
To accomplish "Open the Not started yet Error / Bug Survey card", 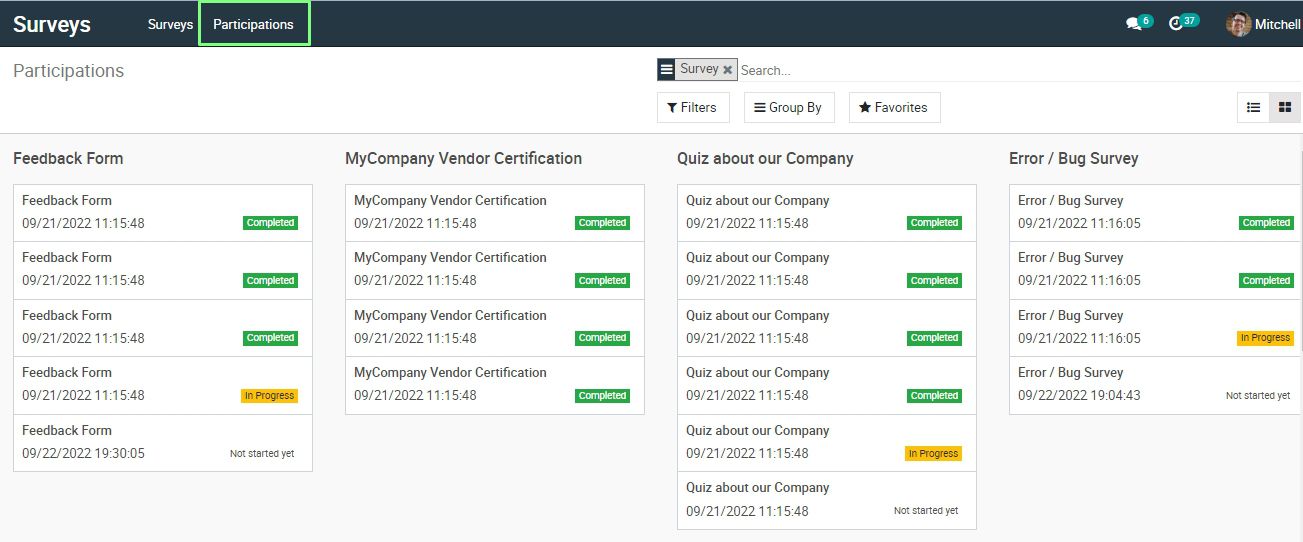I will click(x=1155, y=385).
